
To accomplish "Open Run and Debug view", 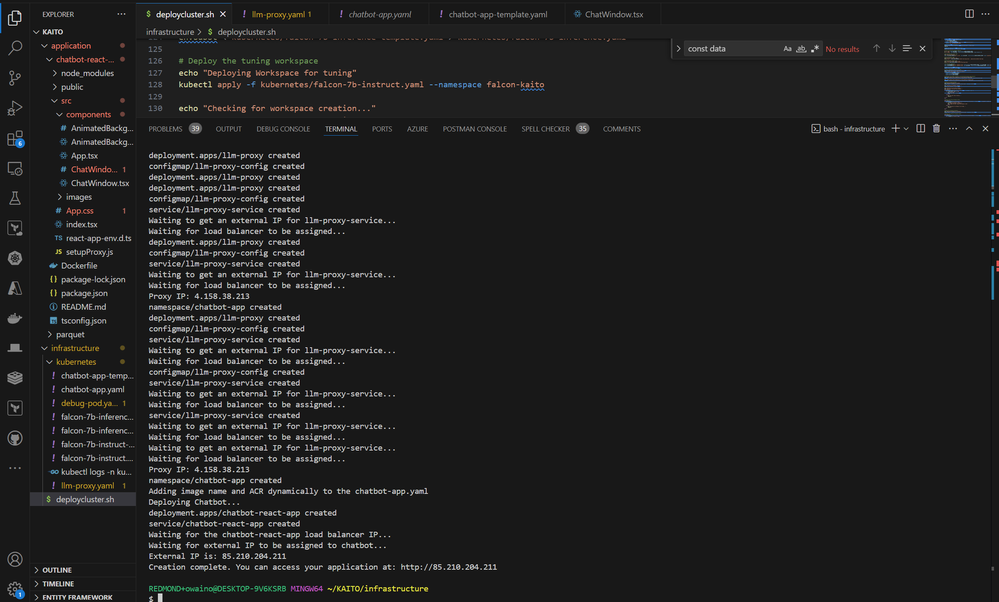I will 14,108.
